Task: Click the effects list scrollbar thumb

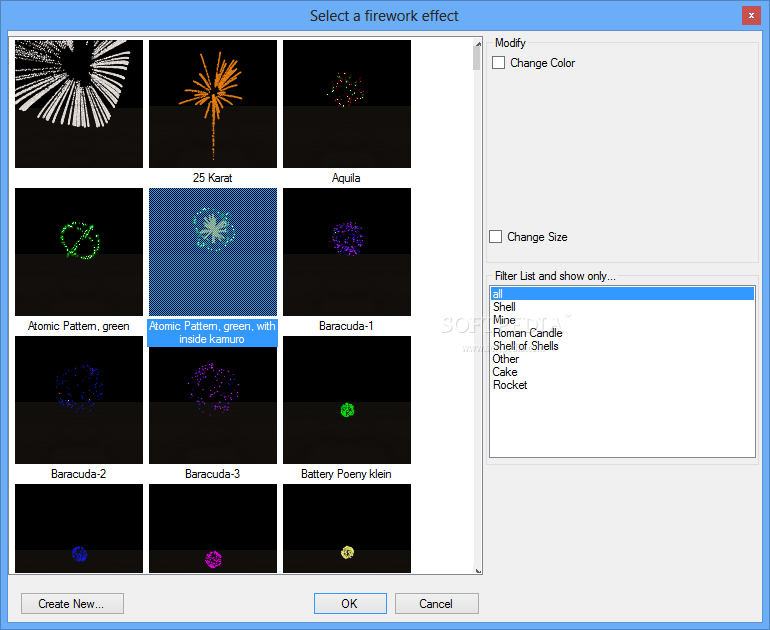Action: [477, 58]
